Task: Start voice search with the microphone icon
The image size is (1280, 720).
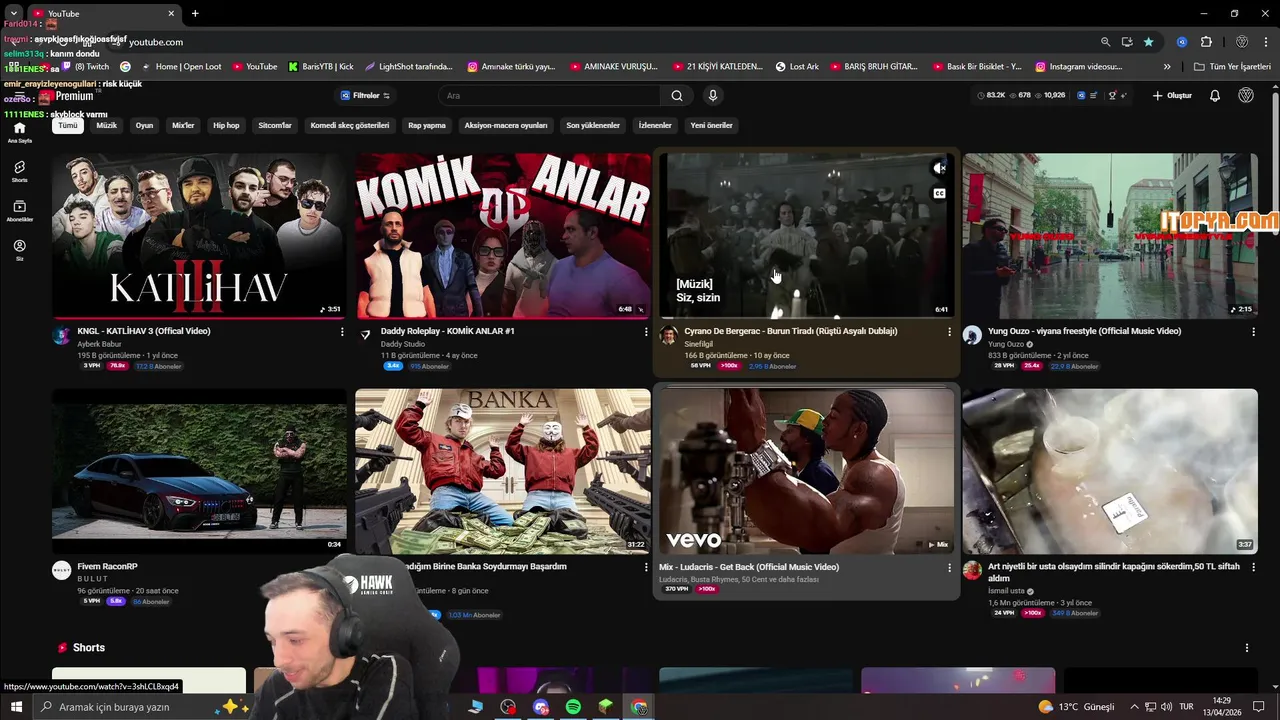Action: click(712, 96)
